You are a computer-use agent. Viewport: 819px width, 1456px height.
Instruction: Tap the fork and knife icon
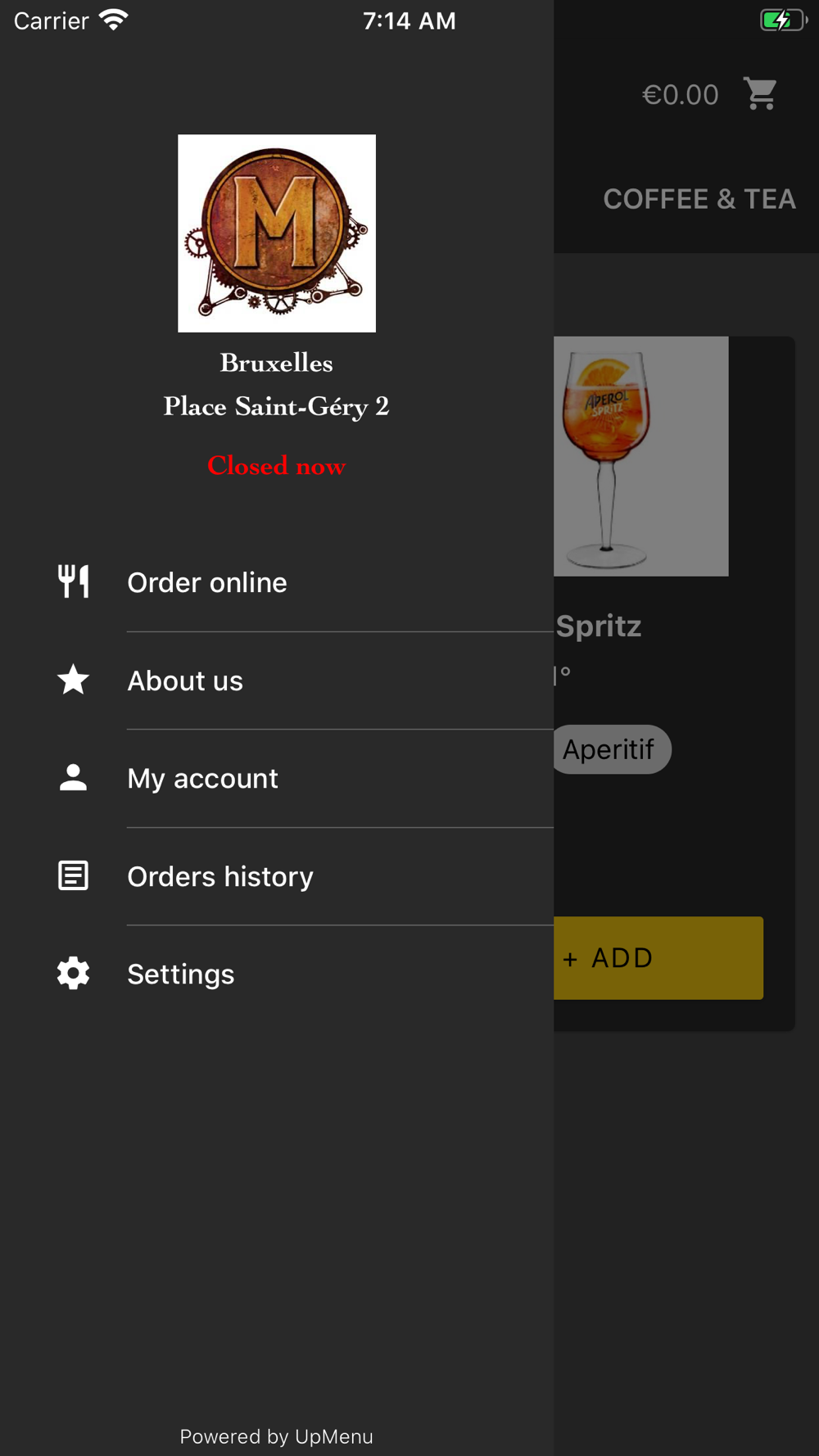click(73, 581)
